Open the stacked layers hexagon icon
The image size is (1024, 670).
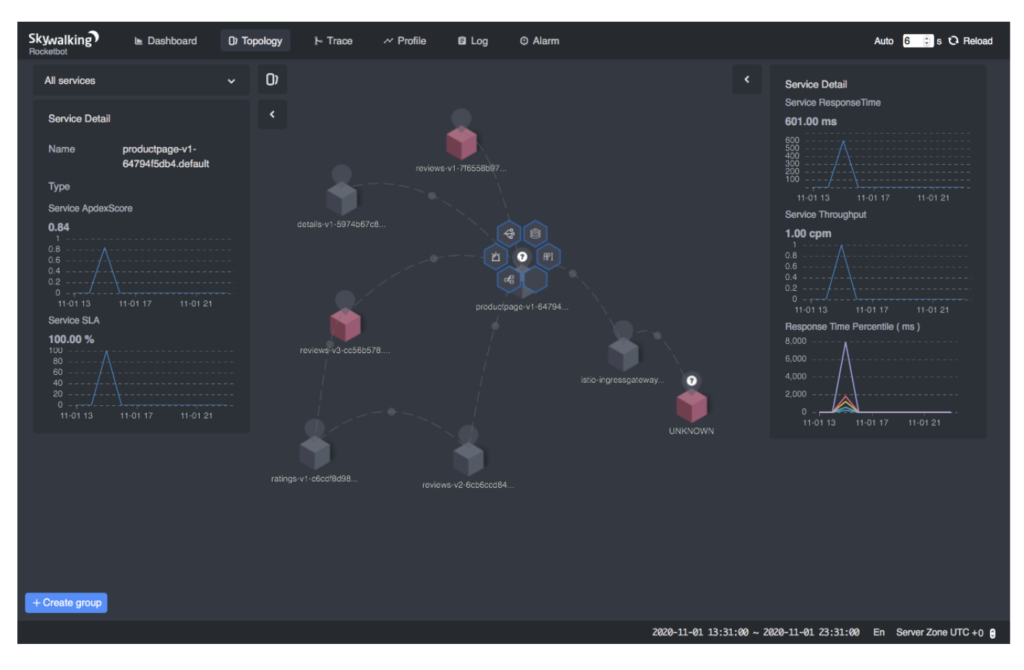535,234
